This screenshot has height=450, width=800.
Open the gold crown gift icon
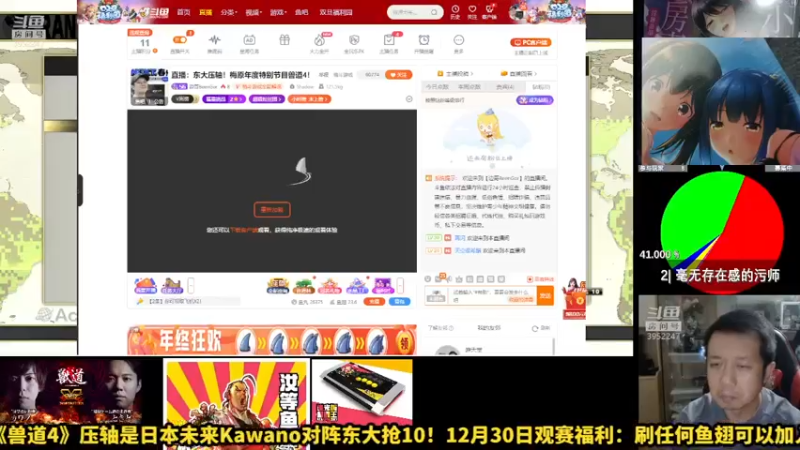278,286
